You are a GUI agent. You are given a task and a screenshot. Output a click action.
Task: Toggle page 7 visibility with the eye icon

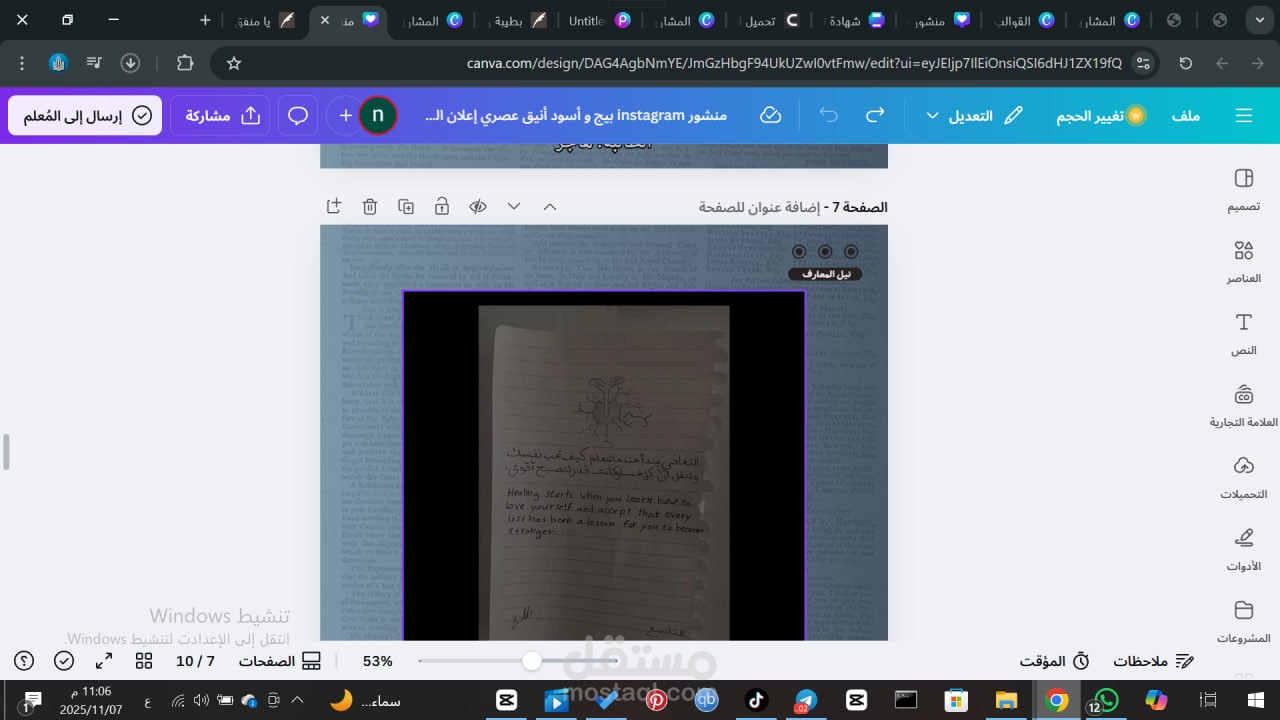point(478,207)
